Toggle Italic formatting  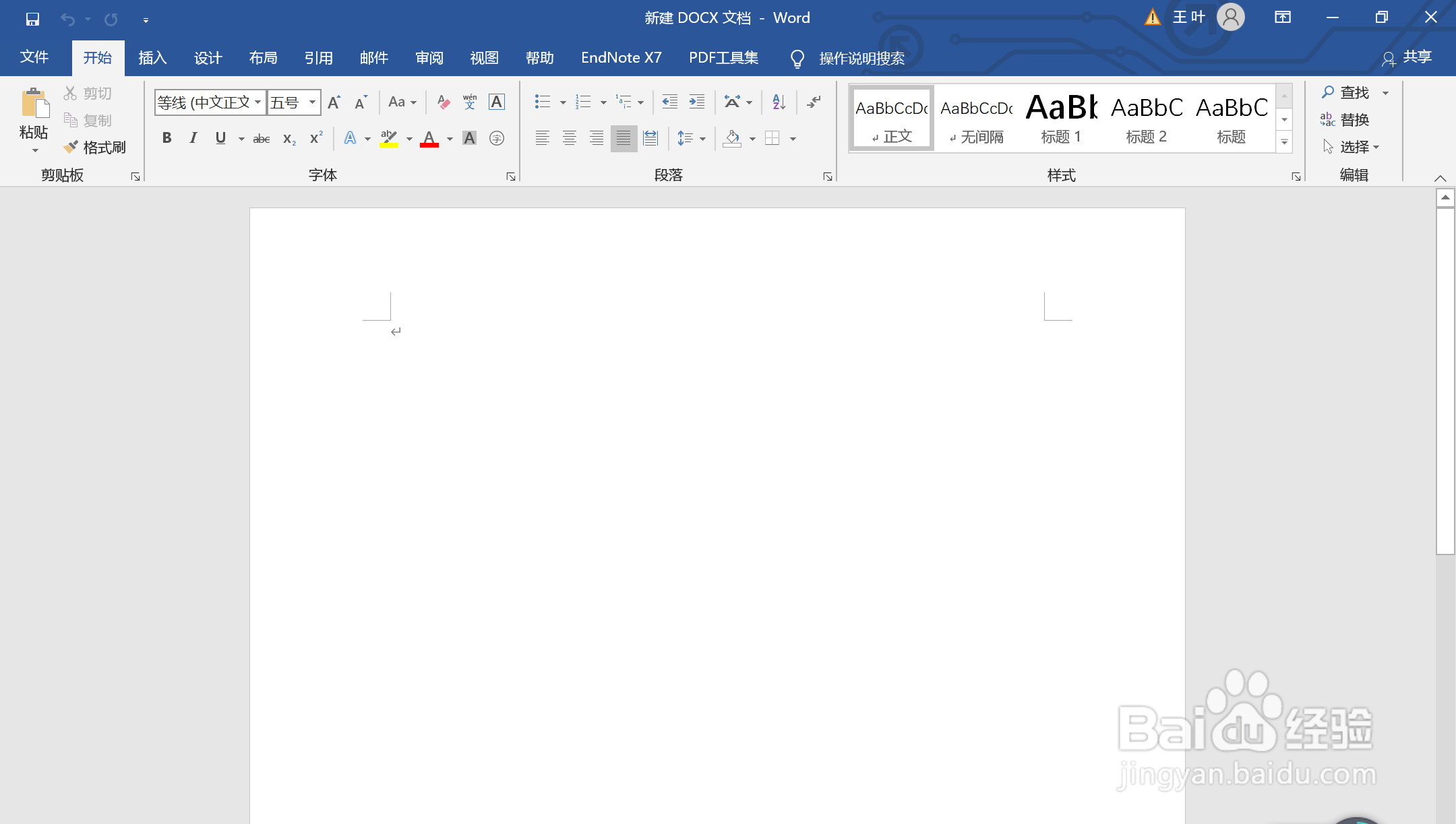[x=193, y=139]
